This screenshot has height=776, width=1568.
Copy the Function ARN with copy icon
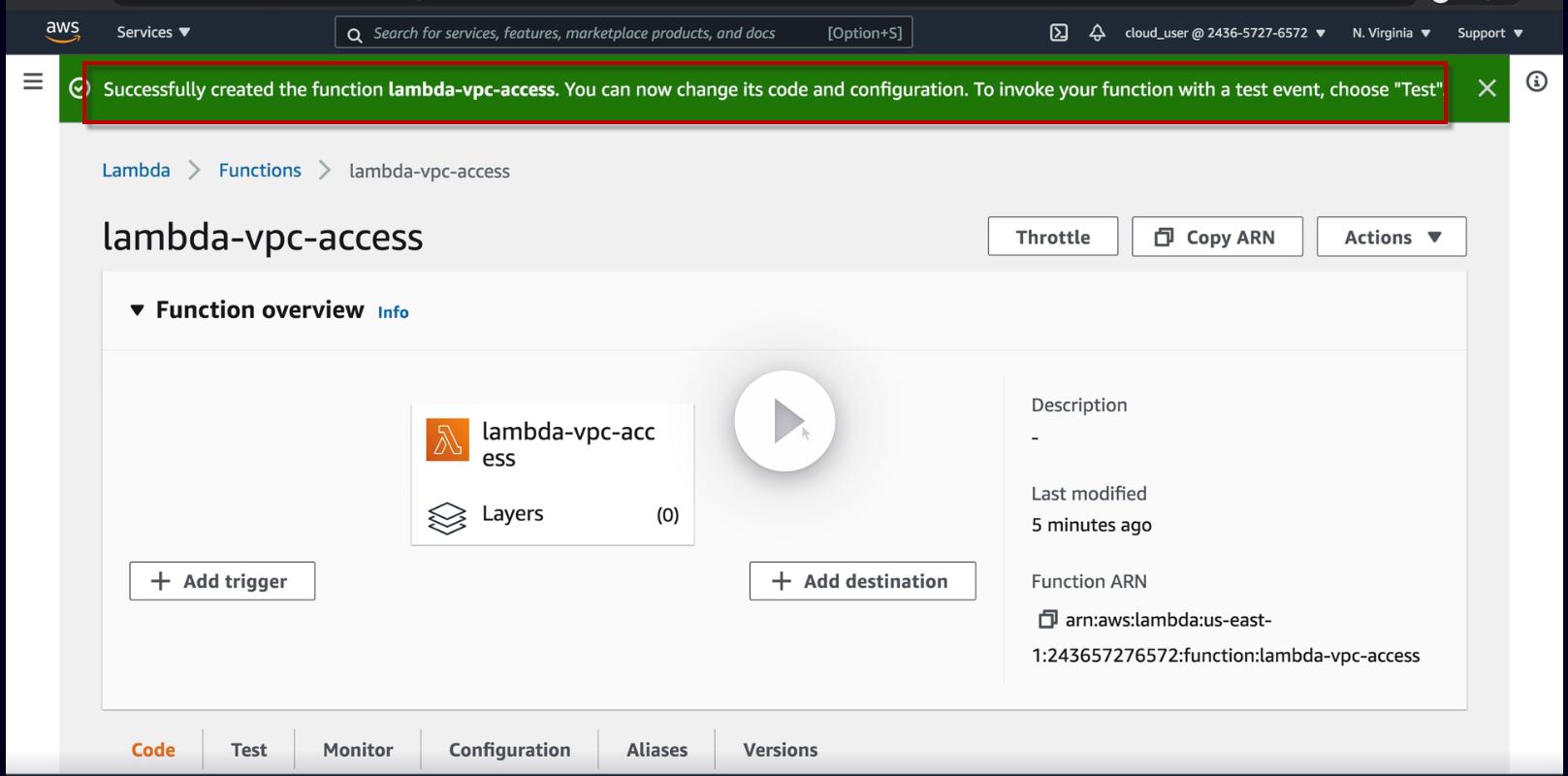tap(1047, 619)
